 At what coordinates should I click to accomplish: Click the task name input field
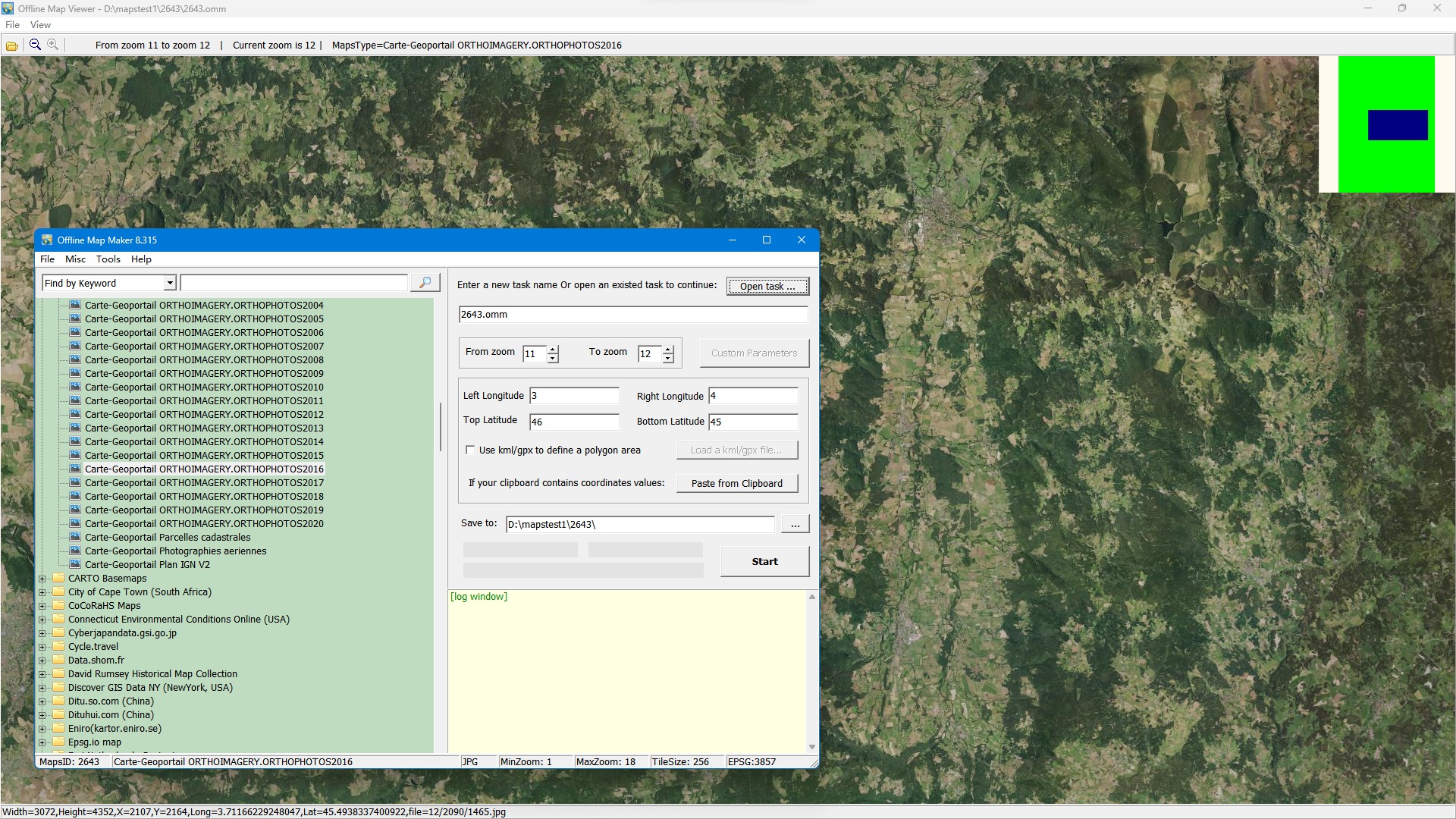coord(633,314)
